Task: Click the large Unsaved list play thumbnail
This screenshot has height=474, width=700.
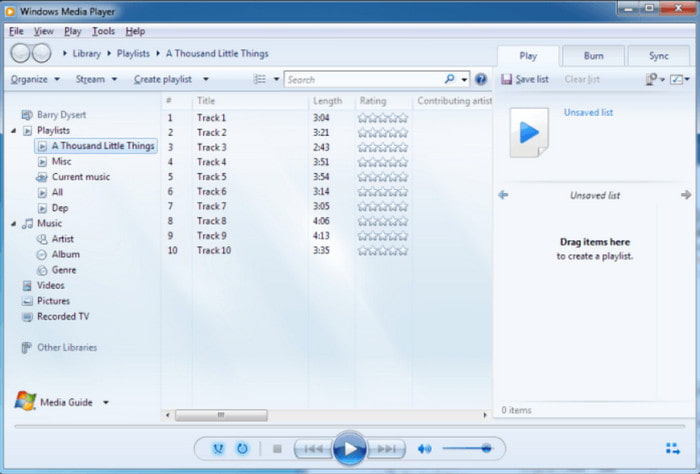Action: pos(529,133)
